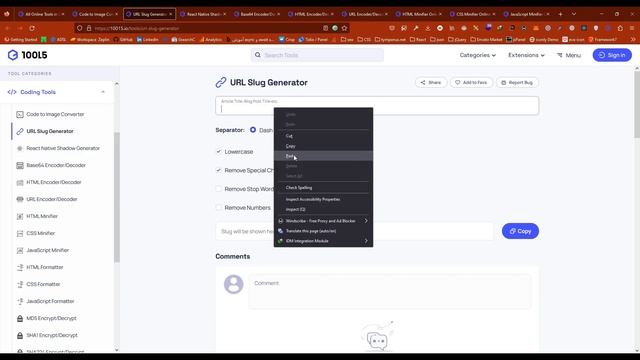Select Translate this page menu item
This screenshot has width=640, height=360.
[323, 231]
